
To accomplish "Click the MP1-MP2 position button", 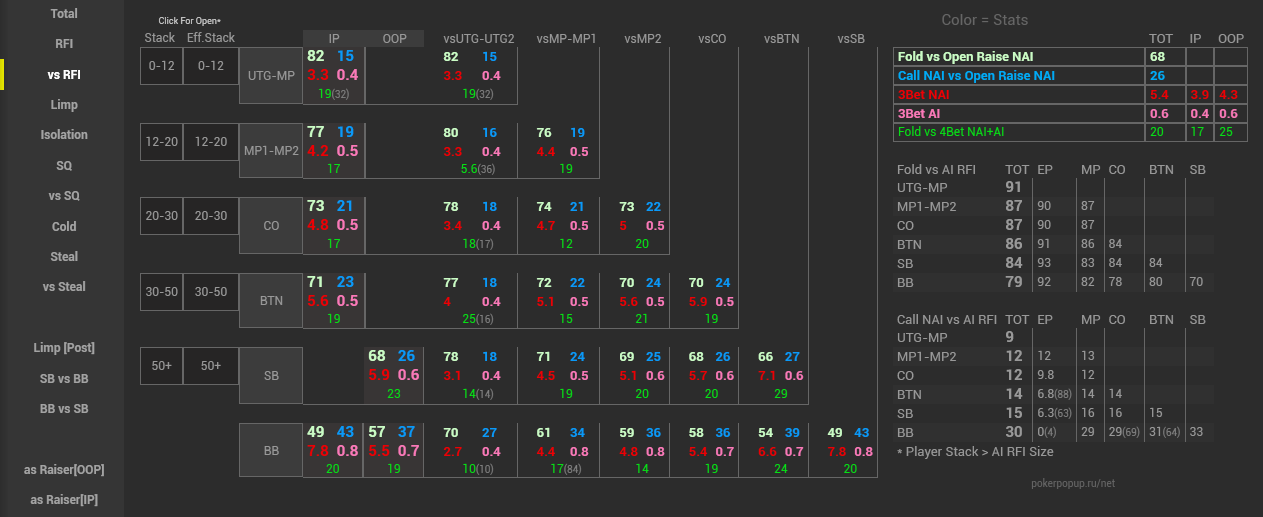I will [270, 151].
